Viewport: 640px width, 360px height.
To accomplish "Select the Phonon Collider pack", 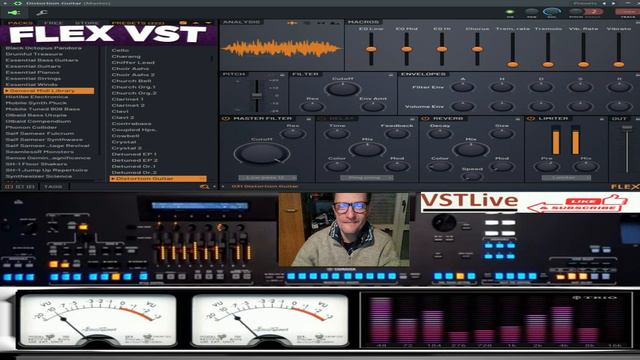I will point(31,127).
